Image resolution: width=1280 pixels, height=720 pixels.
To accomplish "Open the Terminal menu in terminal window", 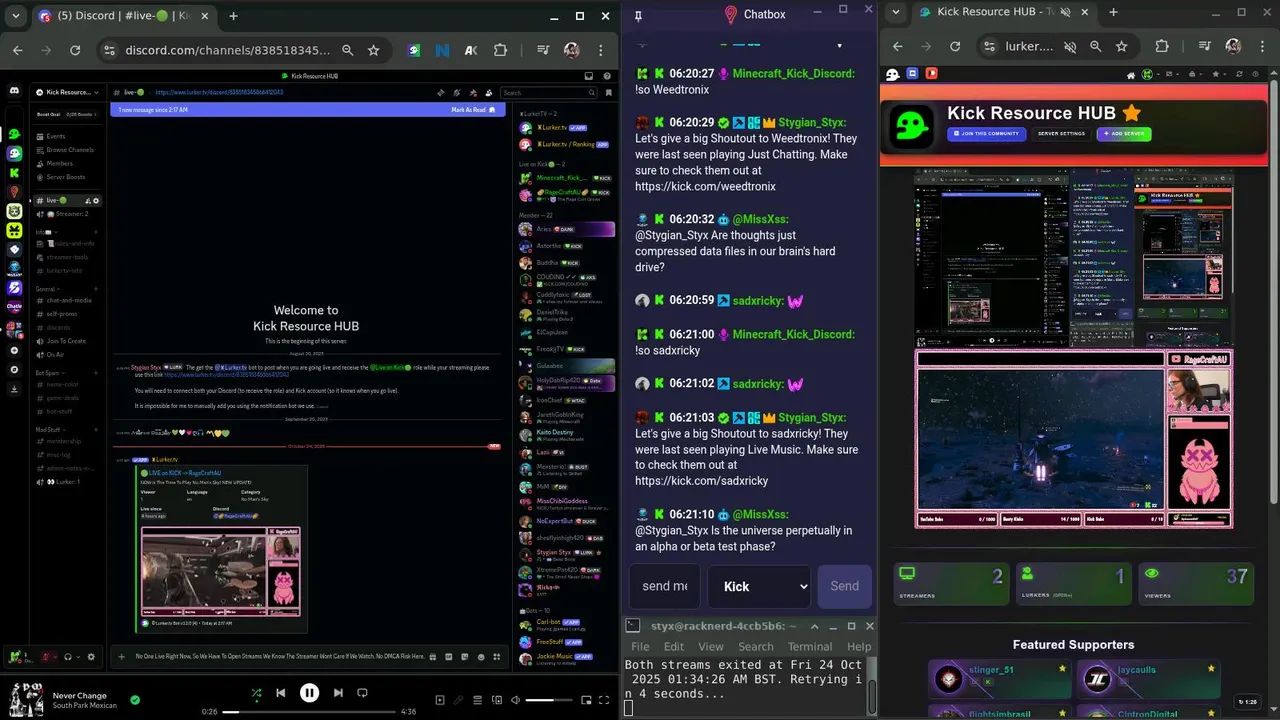I will 810,647.
